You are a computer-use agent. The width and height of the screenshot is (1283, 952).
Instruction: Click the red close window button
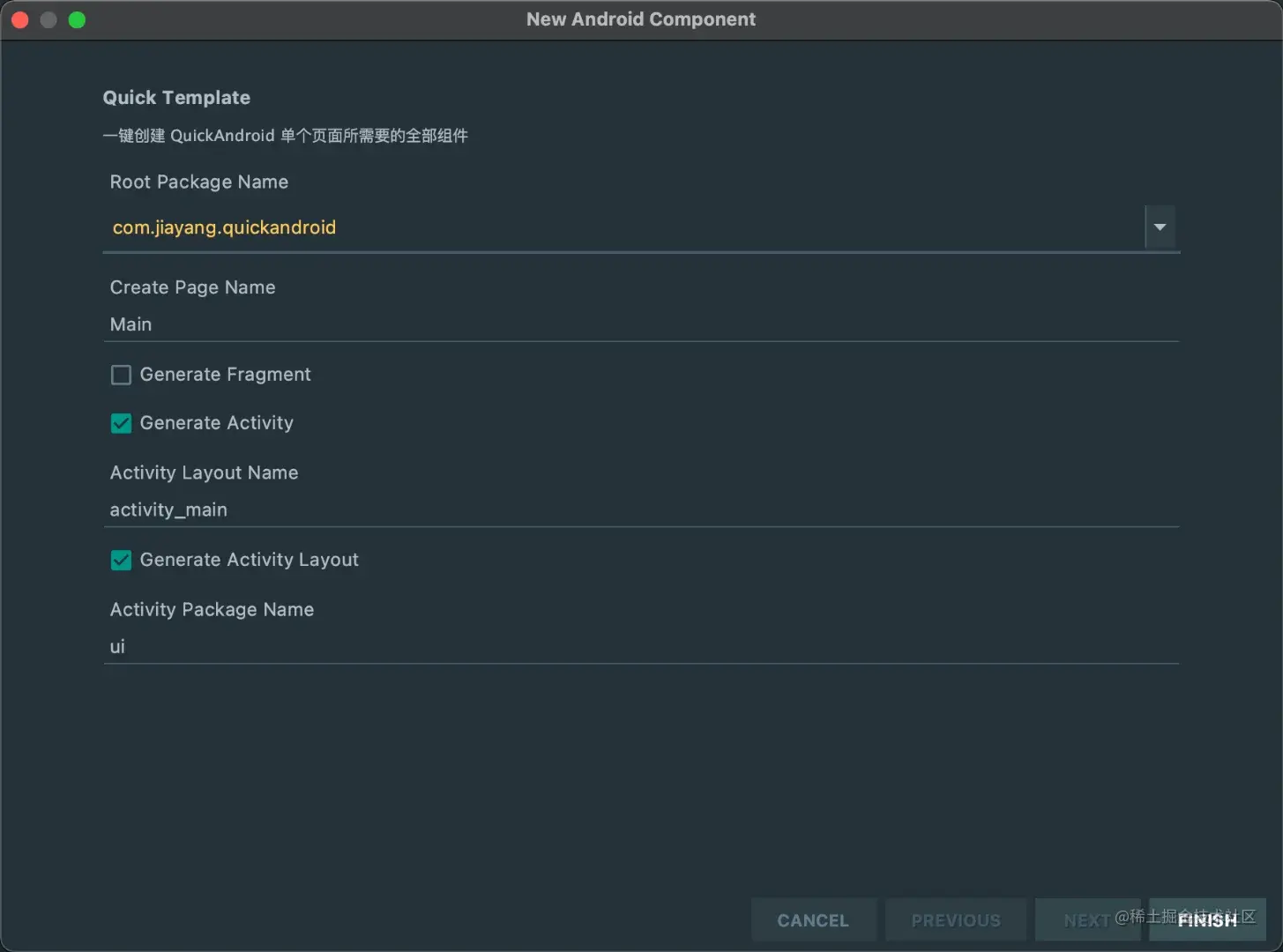pyautogui.click(x=19, y=19)
